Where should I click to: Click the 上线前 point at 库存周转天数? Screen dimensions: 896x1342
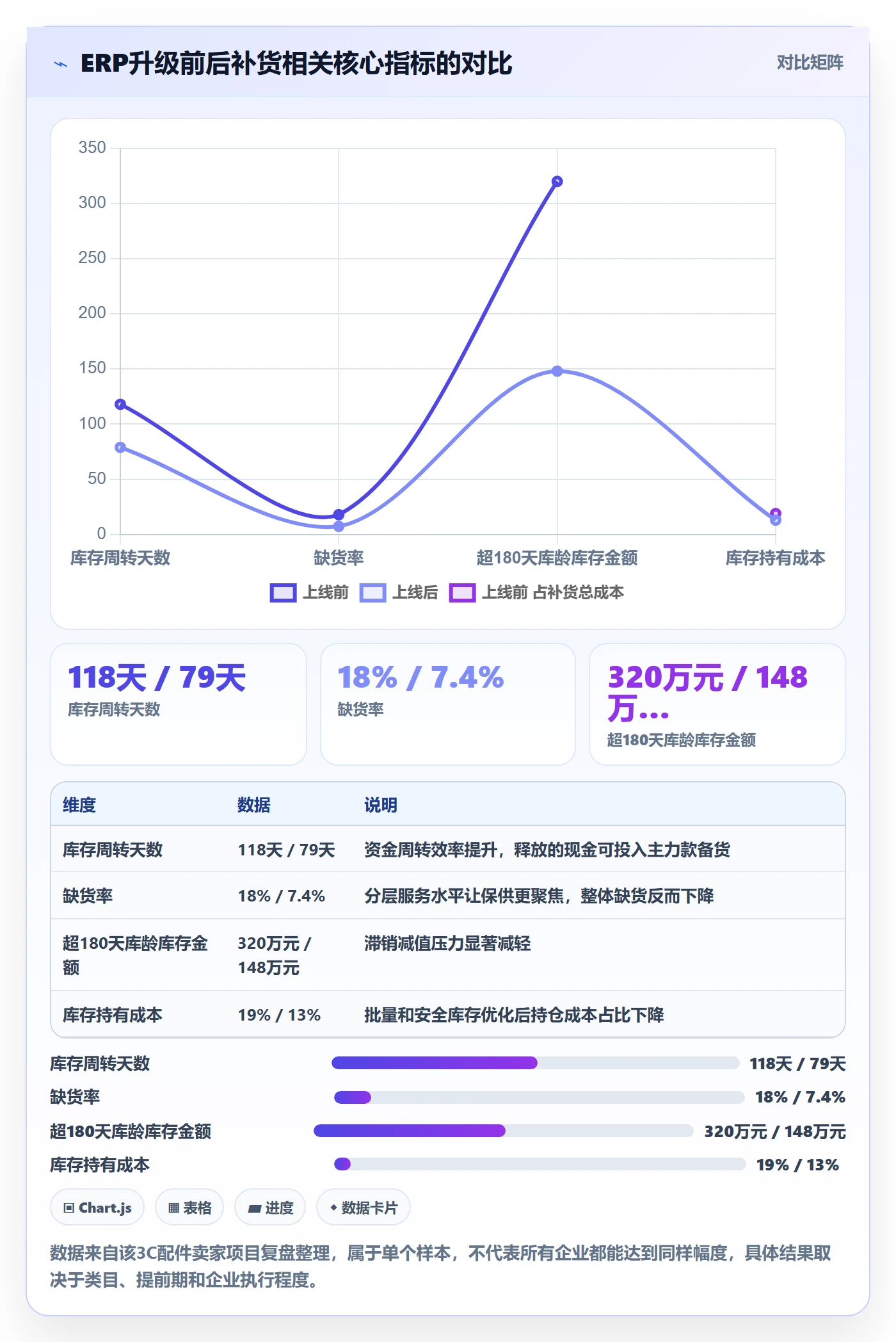point(120,404)
